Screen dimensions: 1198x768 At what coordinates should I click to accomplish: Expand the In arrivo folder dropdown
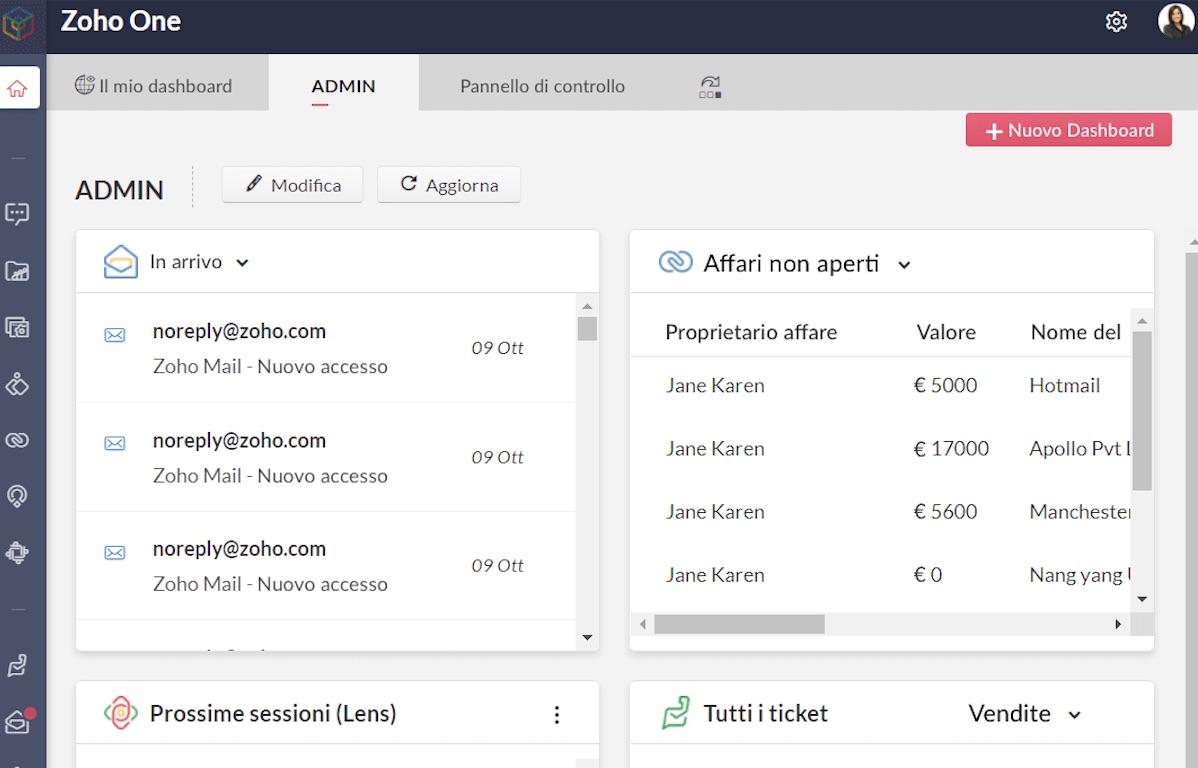click(x=242, y=263)
